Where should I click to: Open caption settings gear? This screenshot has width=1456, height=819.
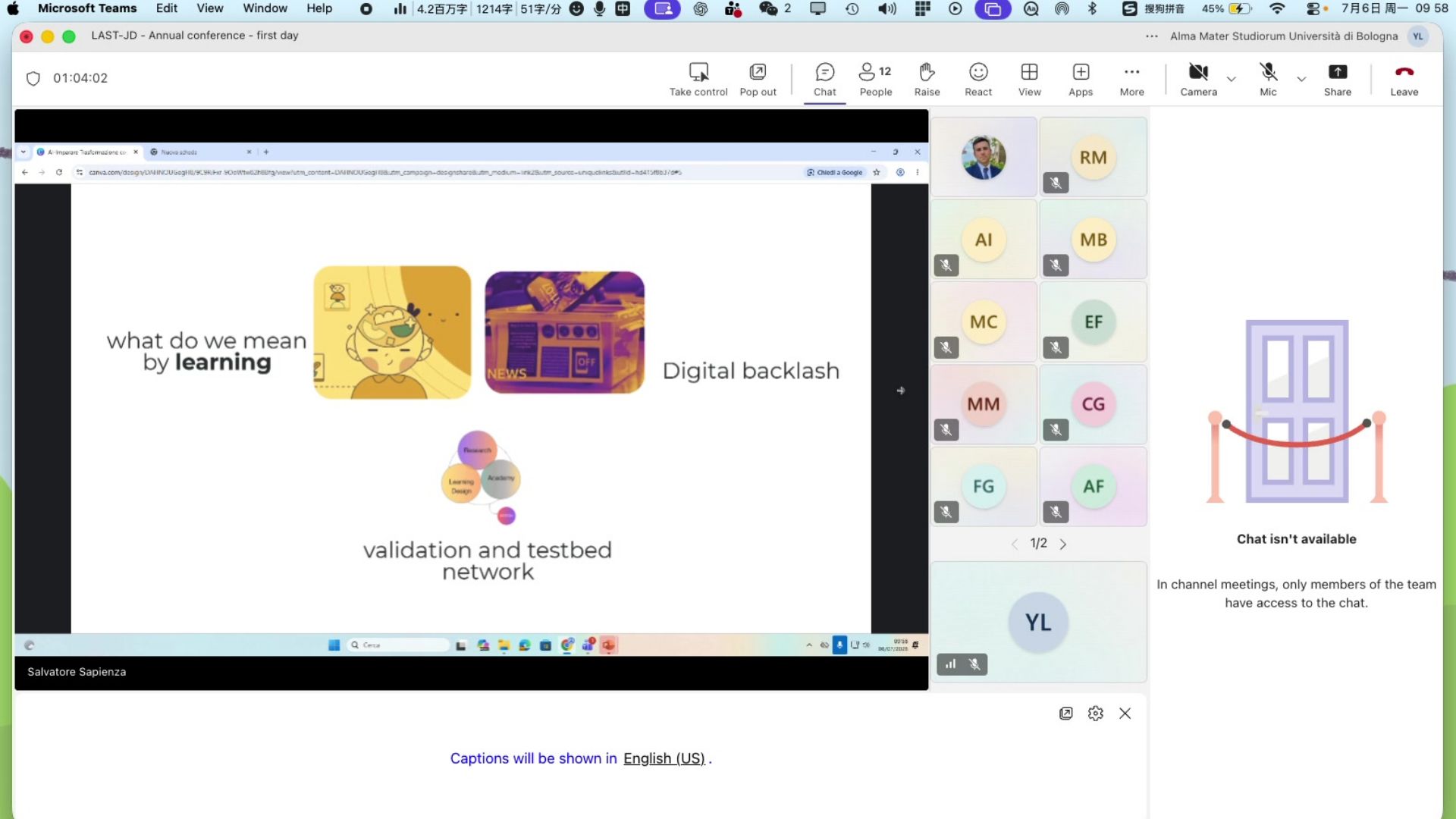click(x=1095, y=714)
